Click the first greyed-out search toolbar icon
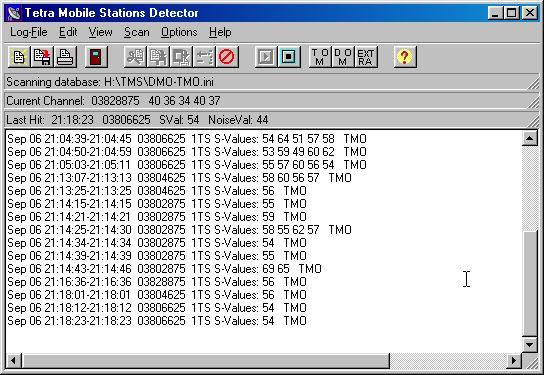 point(135,57)
